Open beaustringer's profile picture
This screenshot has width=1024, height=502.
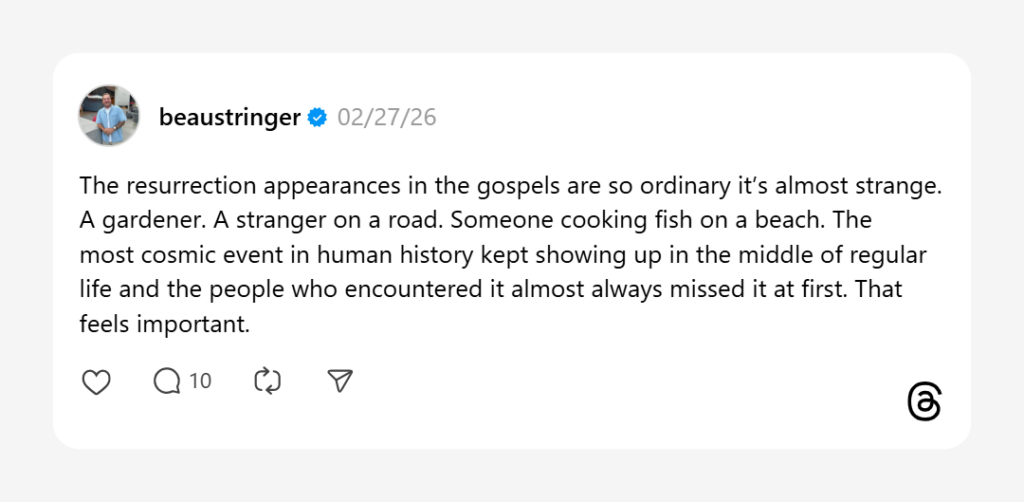pyautogui.click(x=109, y=115)
